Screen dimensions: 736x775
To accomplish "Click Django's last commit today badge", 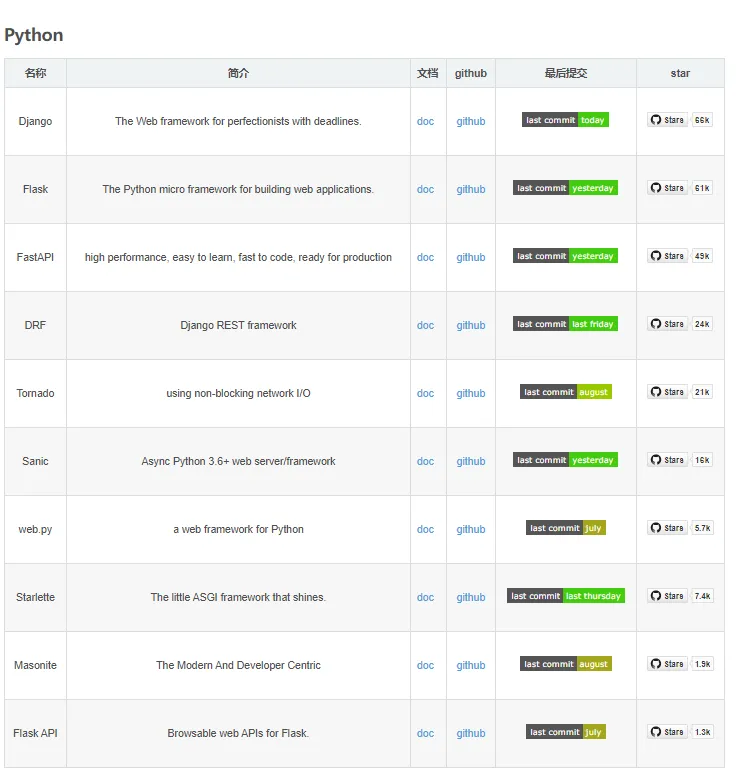I will (x=565, y=120).
